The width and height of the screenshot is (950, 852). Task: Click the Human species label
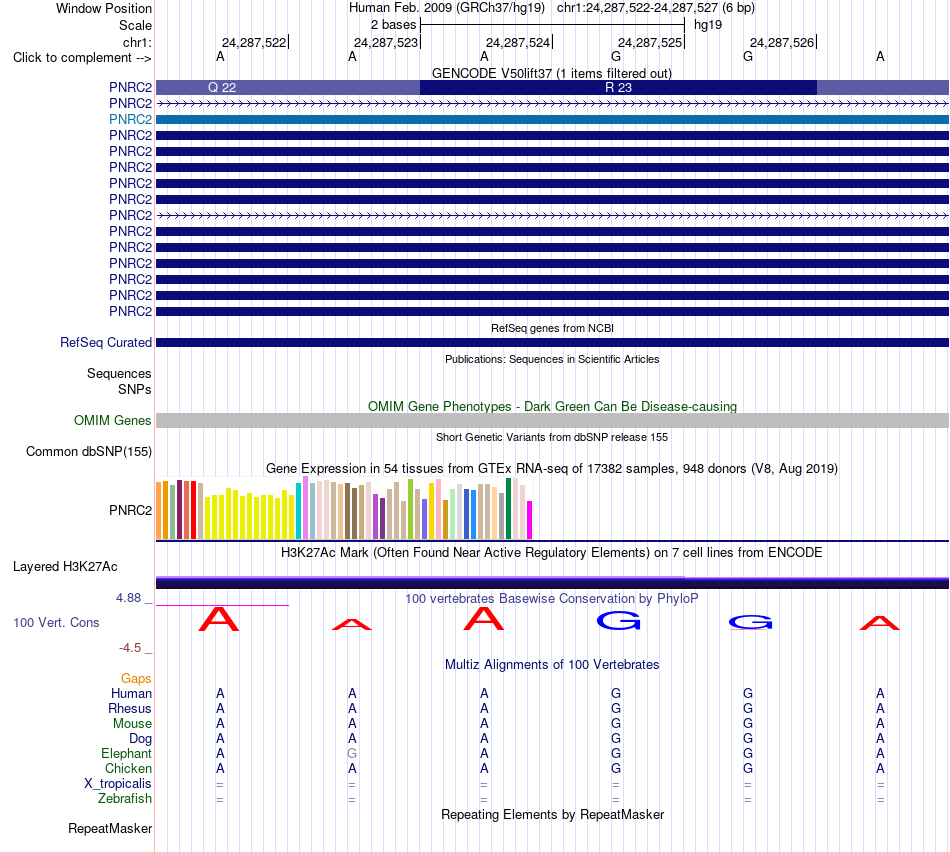[x=131, y=693]
